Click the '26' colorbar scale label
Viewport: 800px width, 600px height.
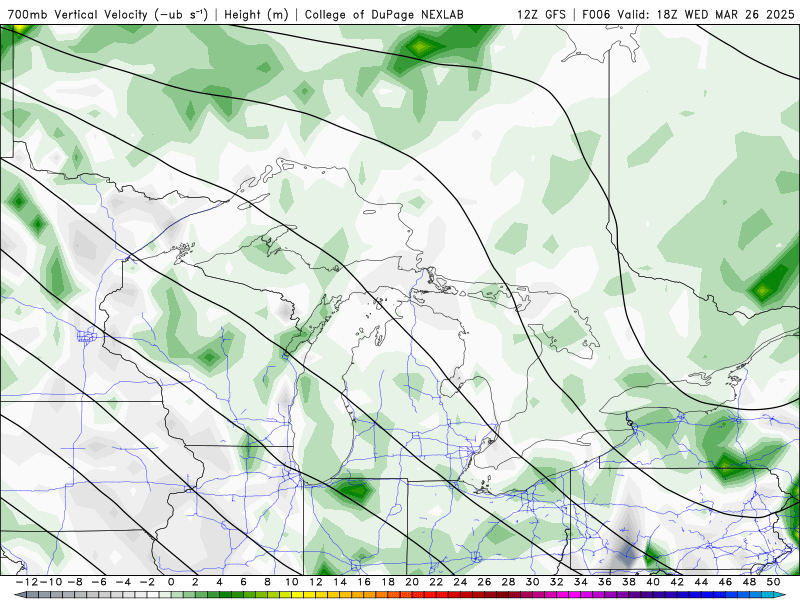tap(484, 582)
